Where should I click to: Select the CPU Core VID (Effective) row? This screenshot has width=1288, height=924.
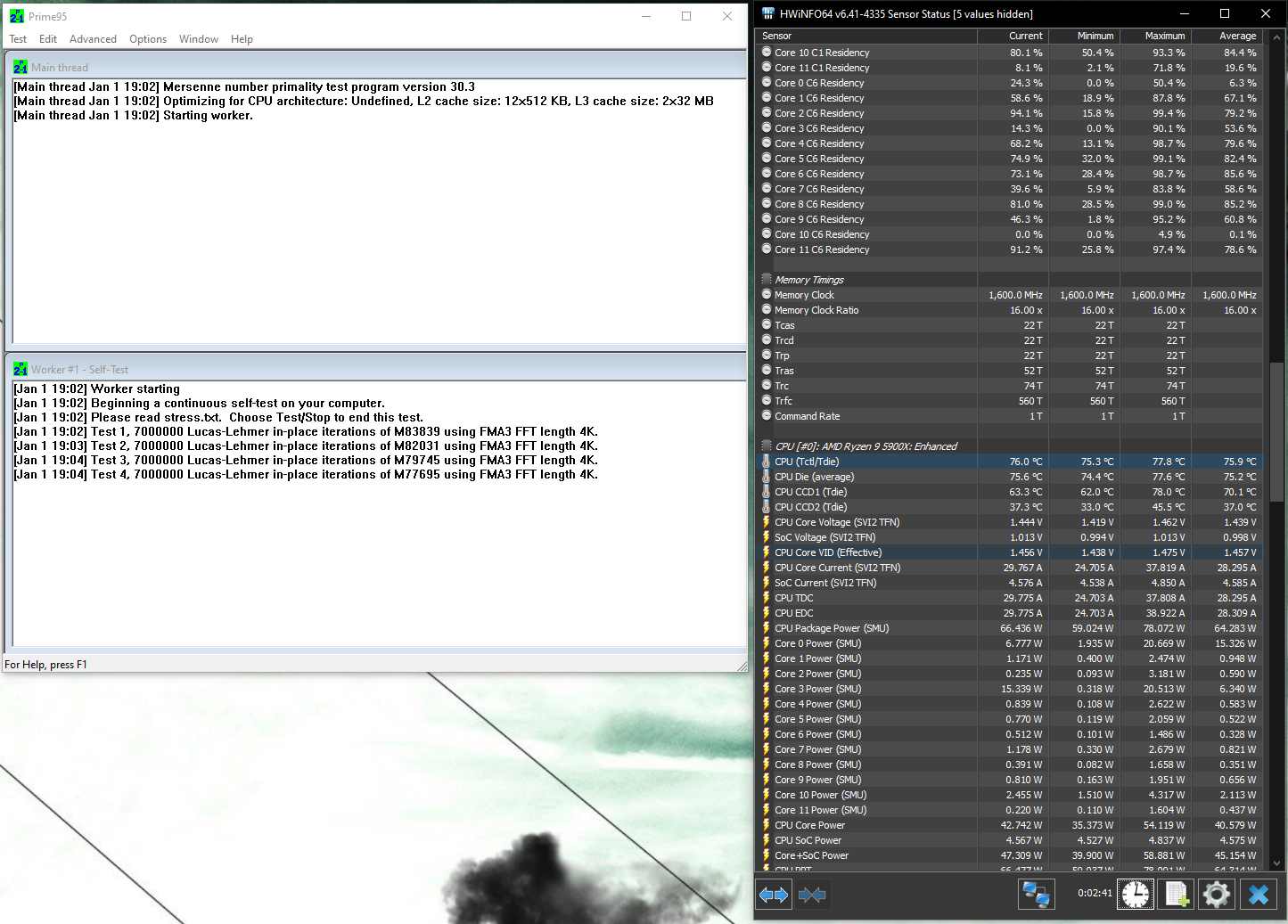1010,552
